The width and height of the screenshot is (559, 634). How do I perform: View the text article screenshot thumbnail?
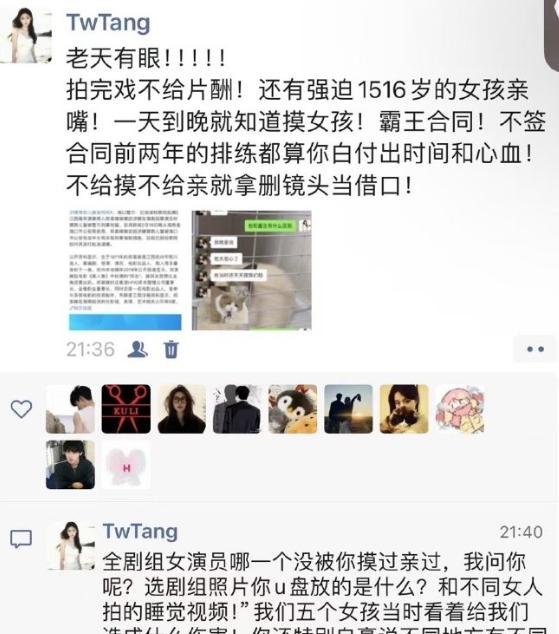click(125, 270)
